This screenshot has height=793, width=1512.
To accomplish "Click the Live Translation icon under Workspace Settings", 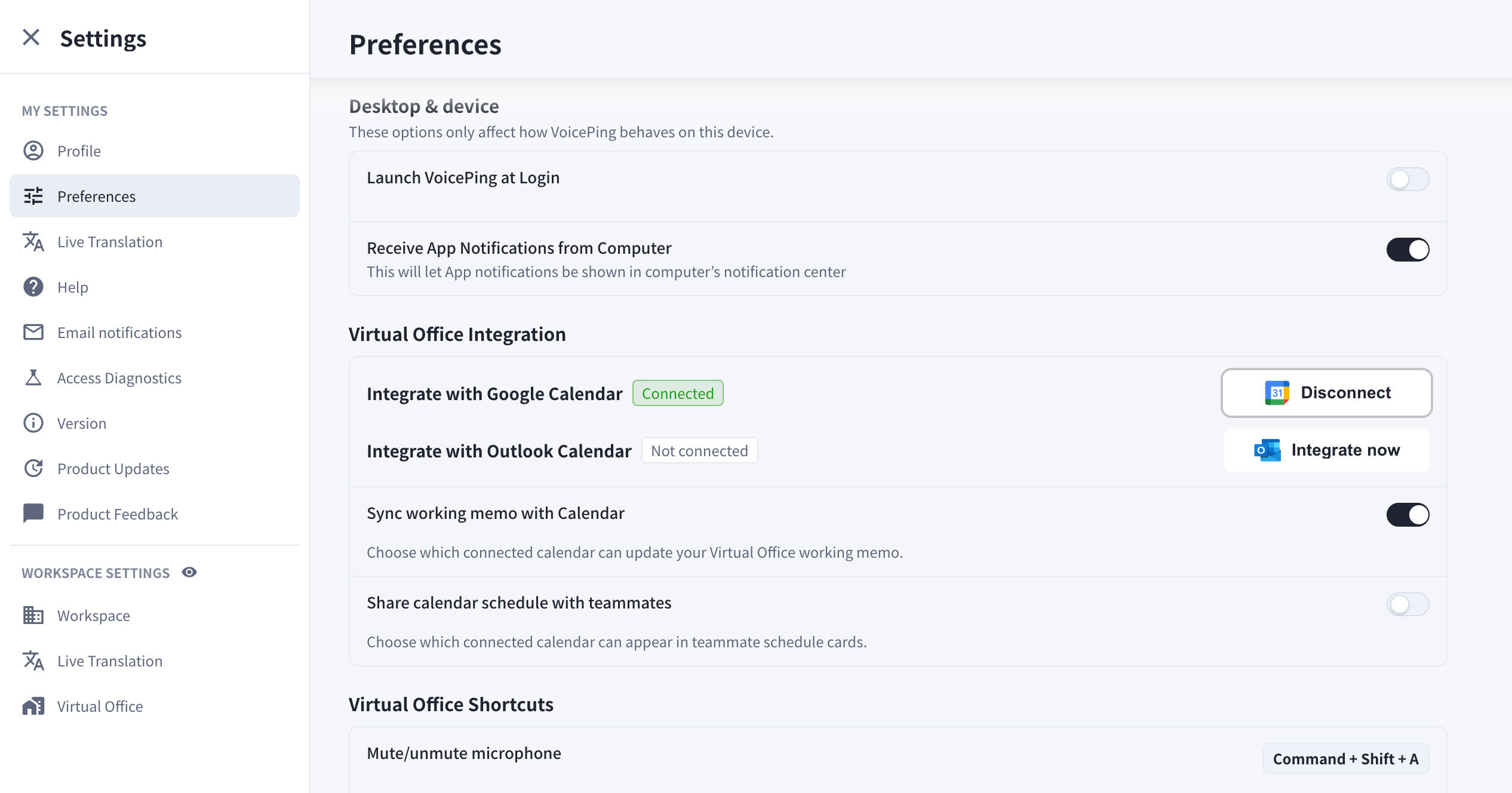I will [x=33, y=660].
